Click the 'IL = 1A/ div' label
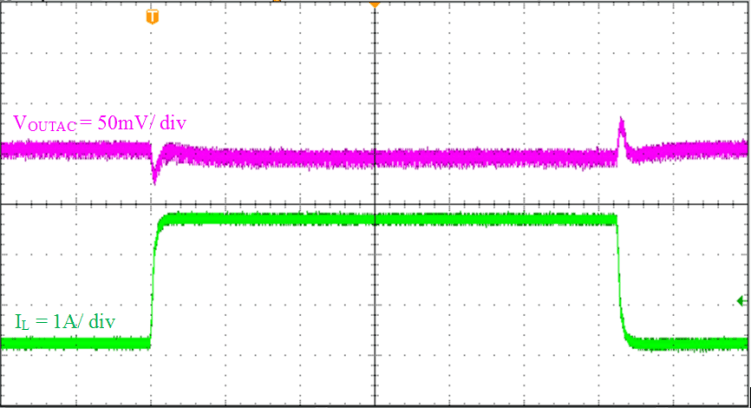 65,321
